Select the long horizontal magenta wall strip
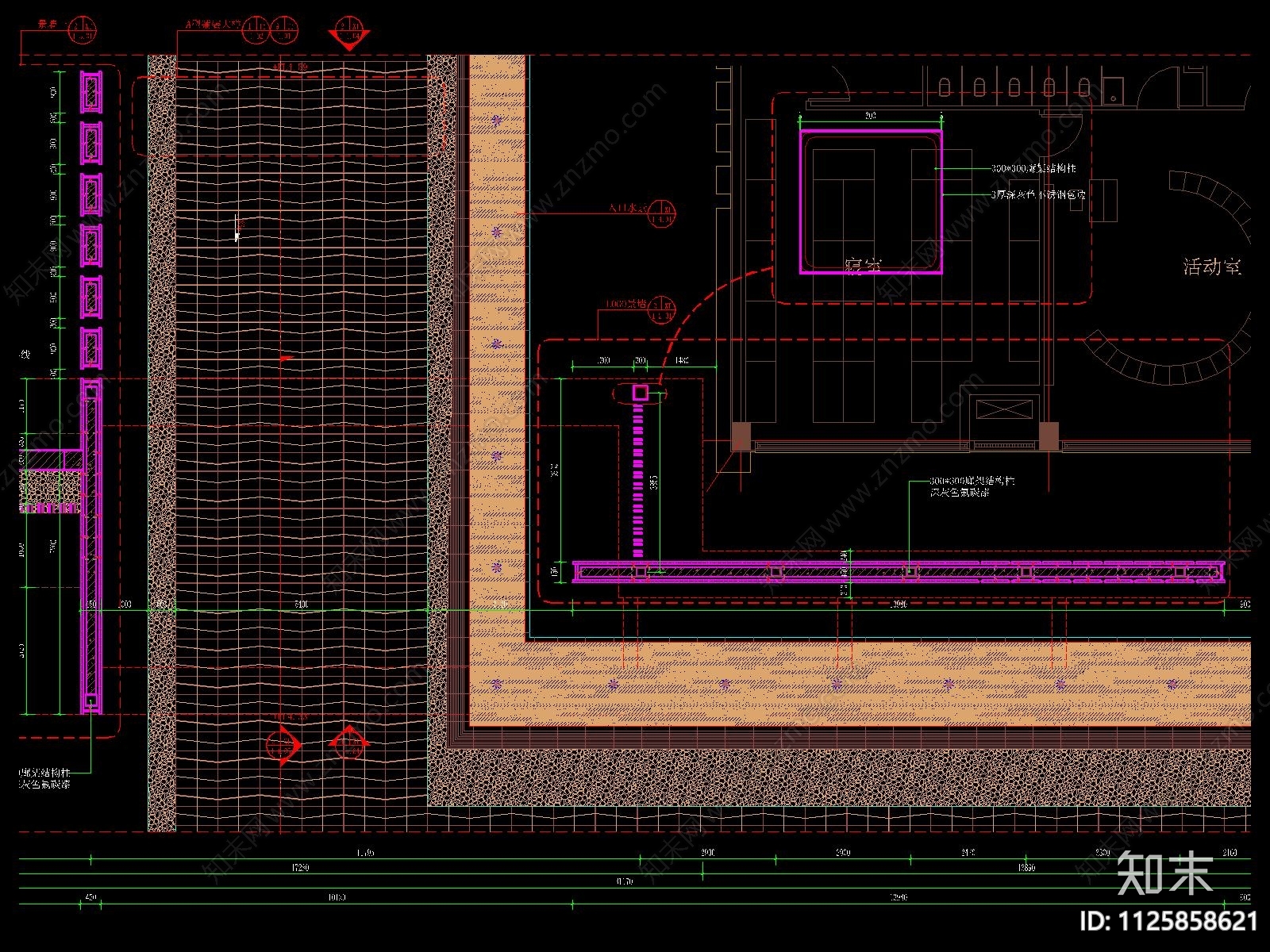Viewport: 1270px width, 952px height. [899, 571]
